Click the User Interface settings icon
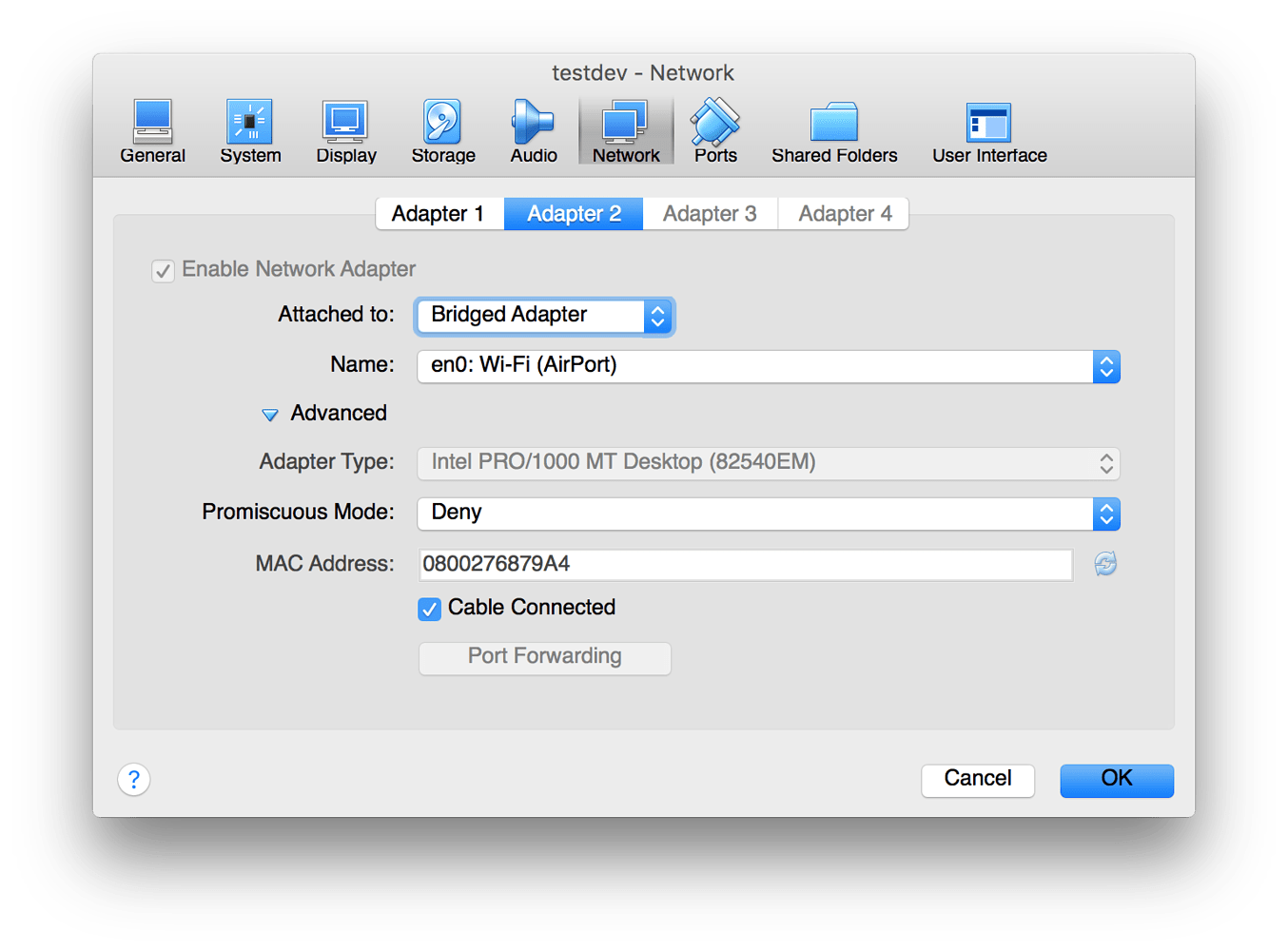 point(987,128)
